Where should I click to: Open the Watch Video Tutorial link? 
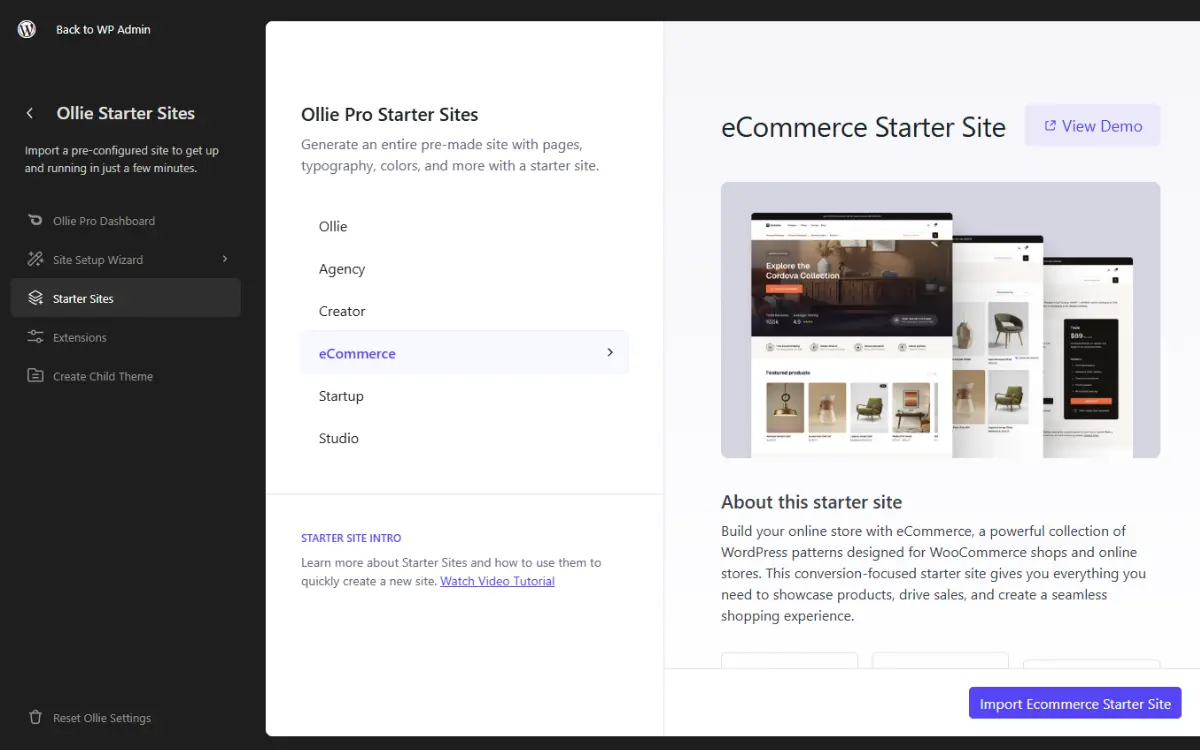tap(497, 580)
